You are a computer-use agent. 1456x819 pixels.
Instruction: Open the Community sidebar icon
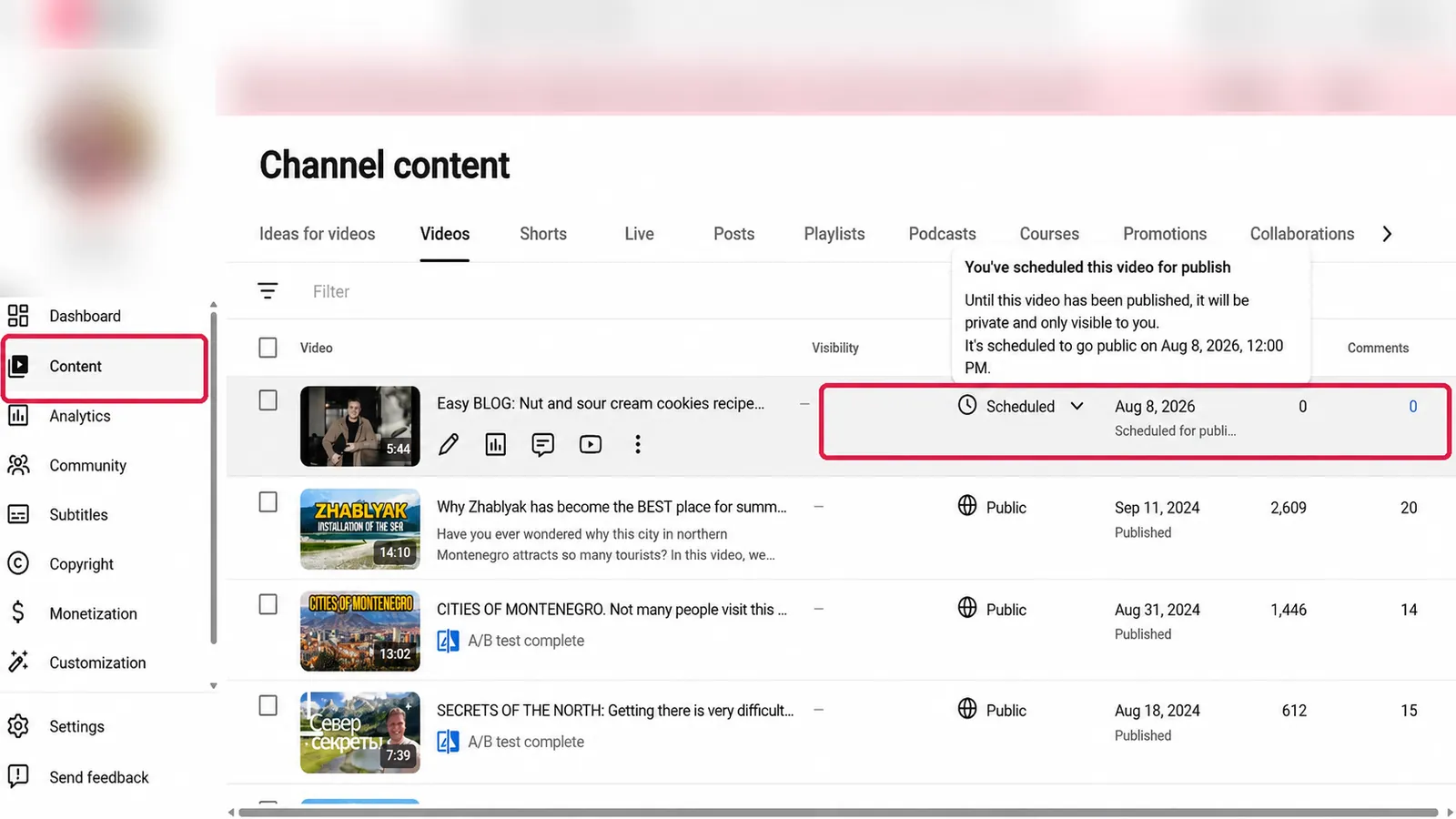[x=18, y=465]
